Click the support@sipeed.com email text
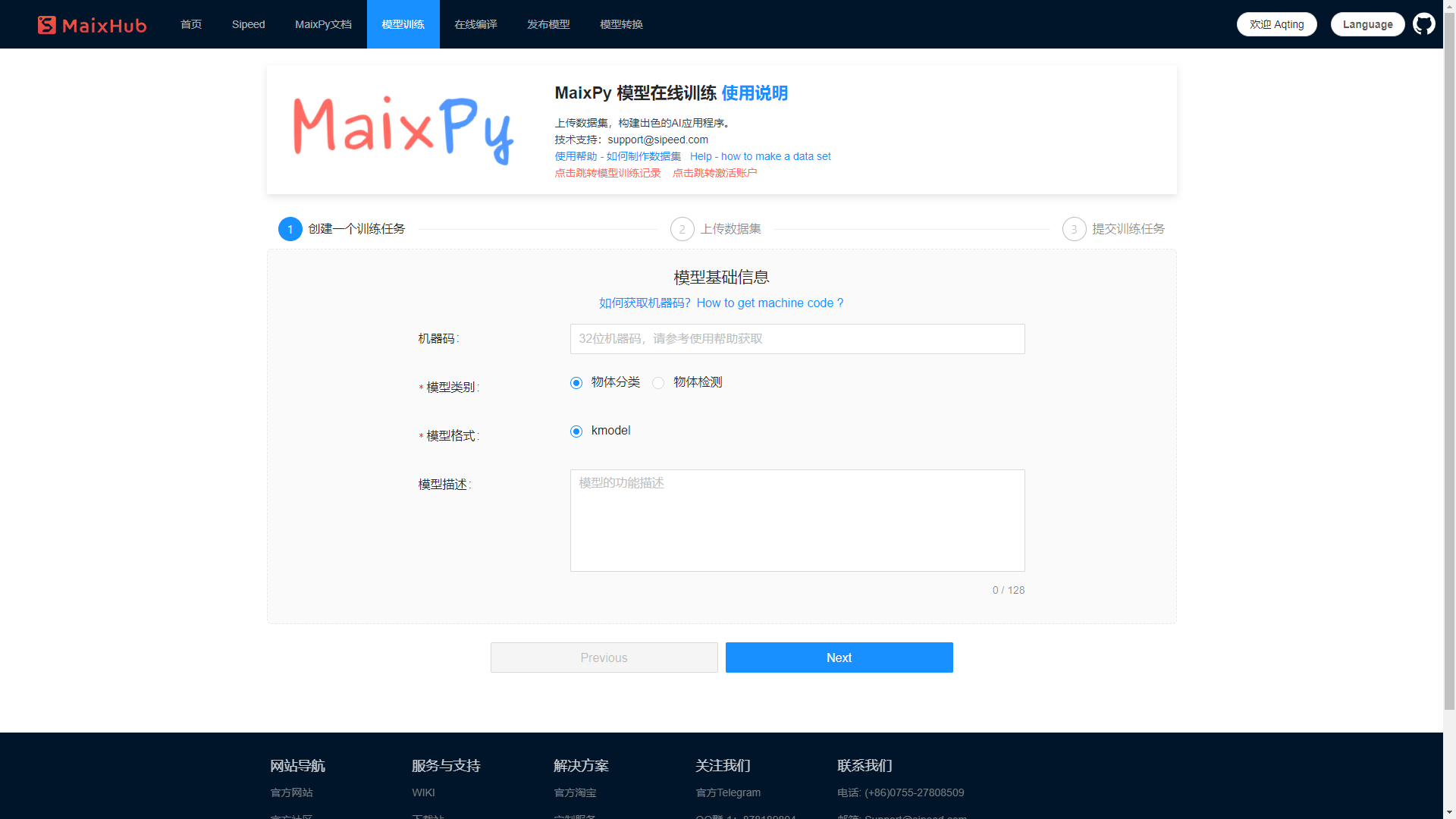 [658, 140]
